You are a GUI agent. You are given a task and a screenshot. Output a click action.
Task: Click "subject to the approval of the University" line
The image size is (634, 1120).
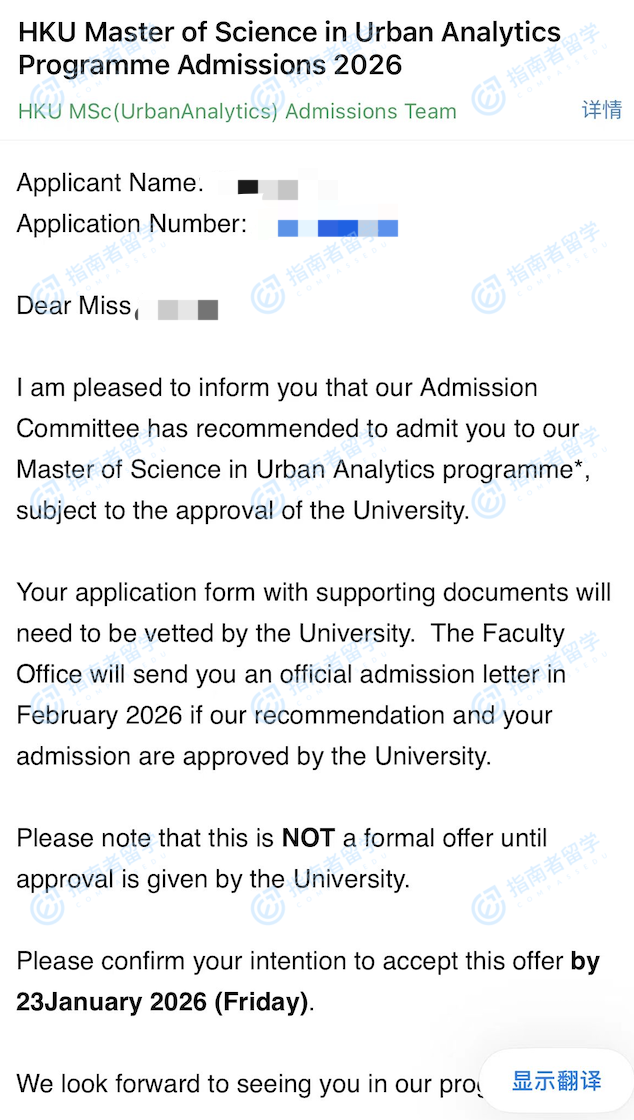click(x=242, y=511)
